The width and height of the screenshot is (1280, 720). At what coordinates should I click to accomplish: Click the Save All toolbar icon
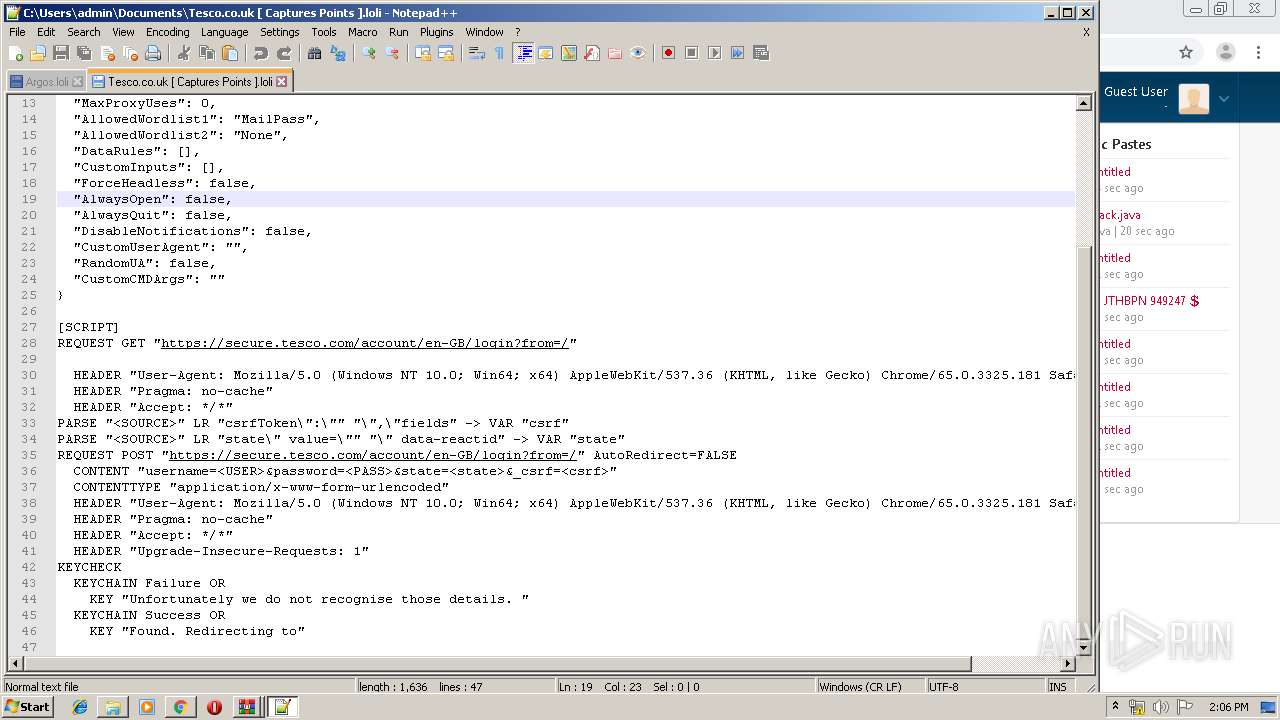click(x=84, y=53)
